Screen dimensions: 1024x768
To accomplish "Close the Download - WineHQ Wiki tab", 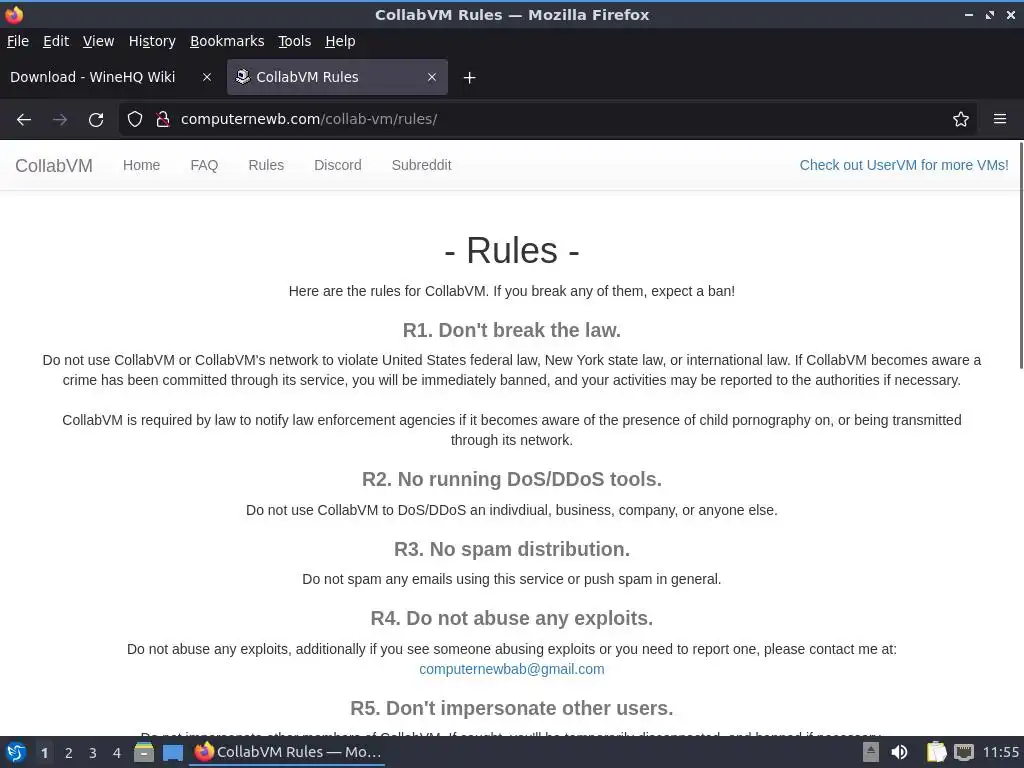I will (207, 77).
